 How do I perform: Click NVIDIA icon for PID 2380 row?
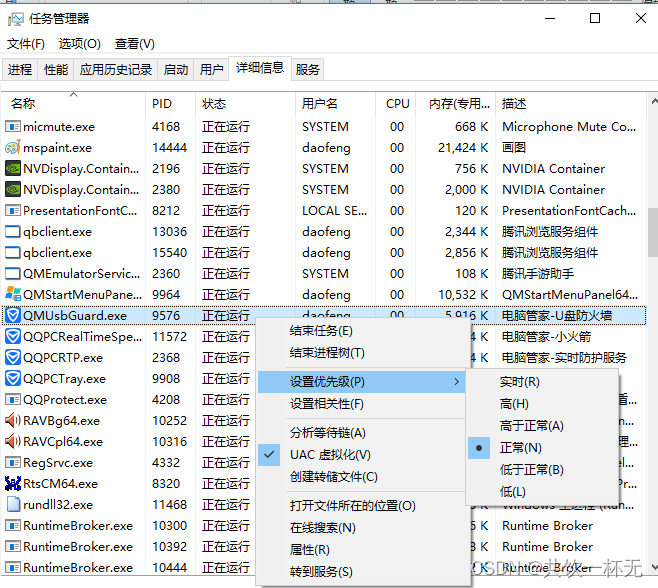[13, 189]
